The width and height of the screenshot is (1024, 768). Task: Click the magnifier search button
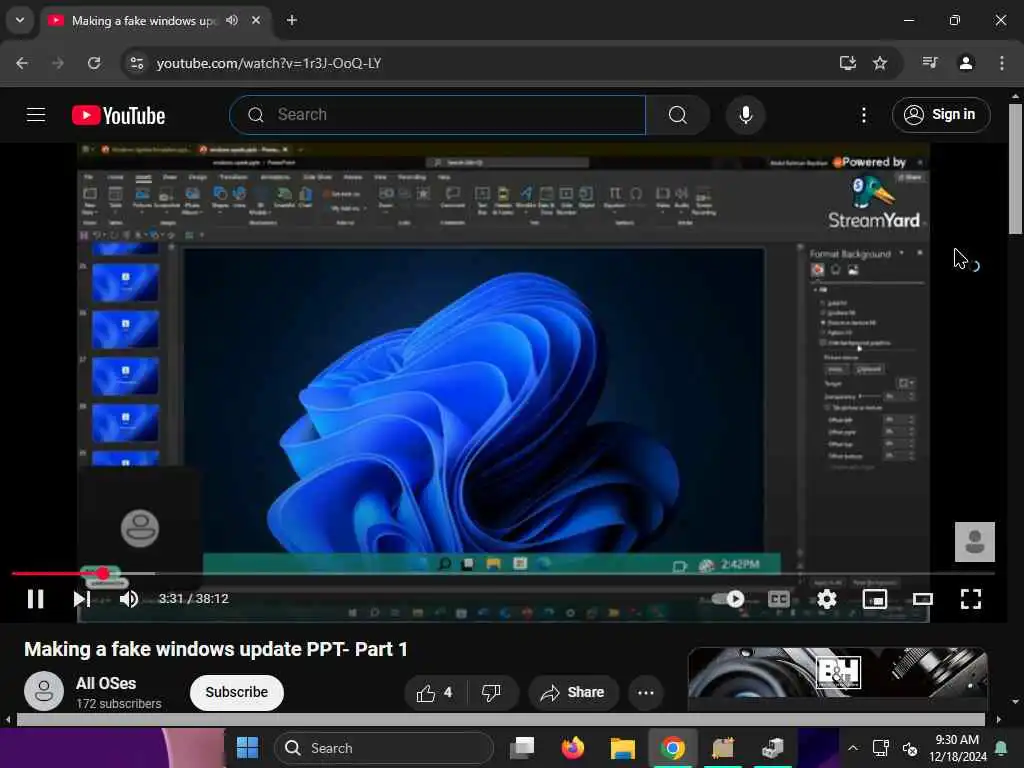coord(678,115)
